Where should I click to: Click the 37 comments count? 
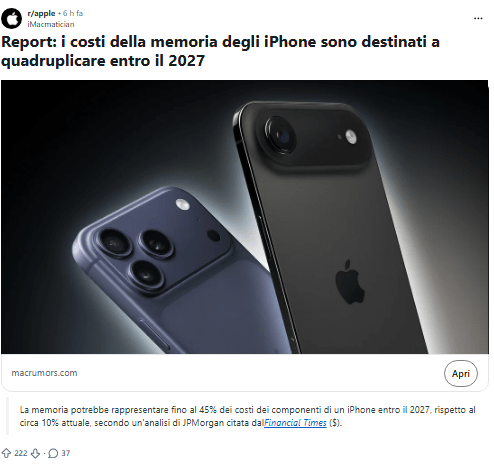(x=66, y=453)
